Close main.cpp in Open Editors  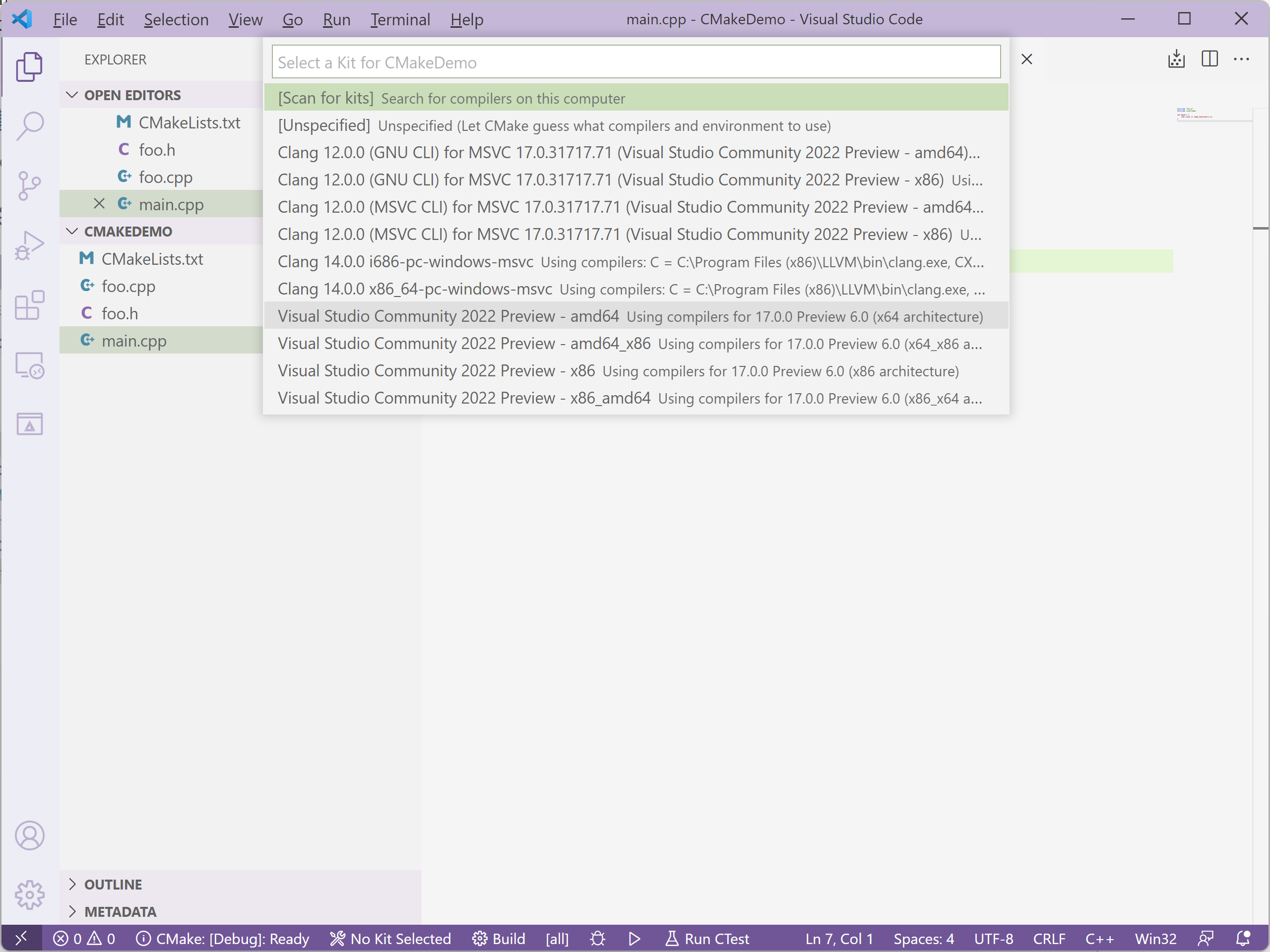point(99,204)
